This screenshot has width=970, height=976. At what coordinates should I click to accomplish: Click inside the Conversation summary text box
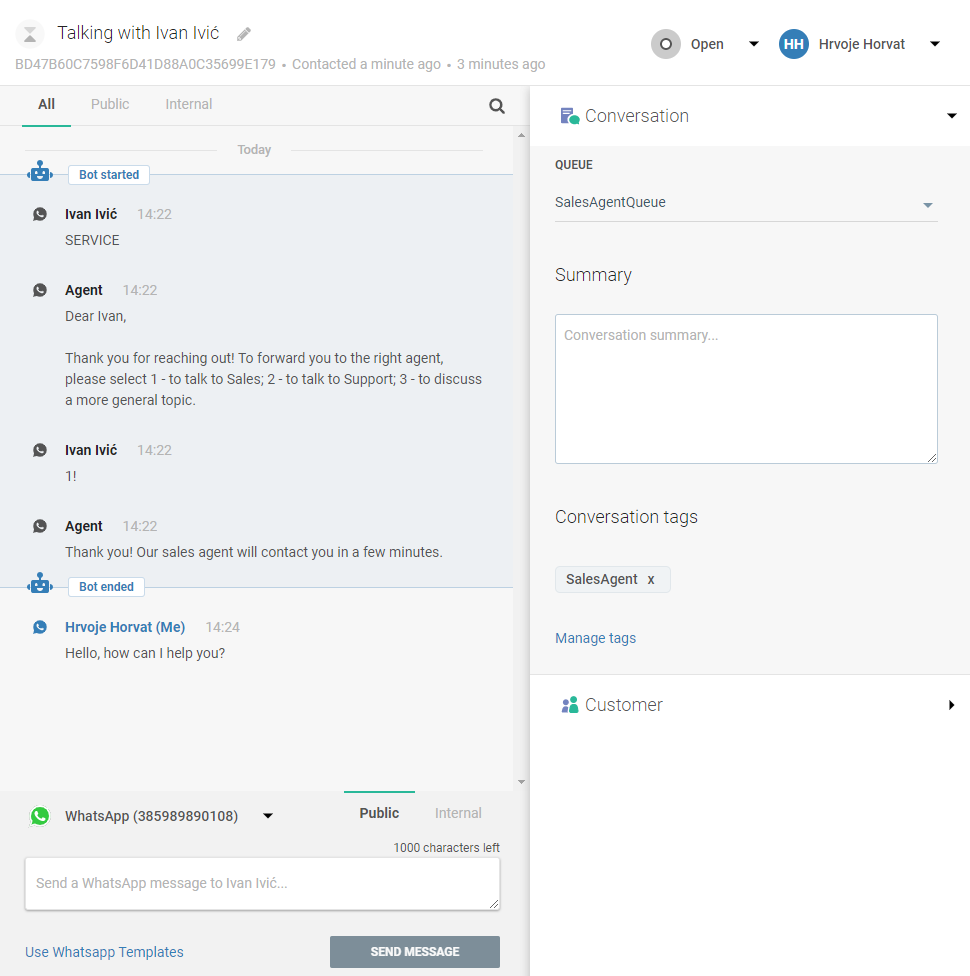[746, 389]
